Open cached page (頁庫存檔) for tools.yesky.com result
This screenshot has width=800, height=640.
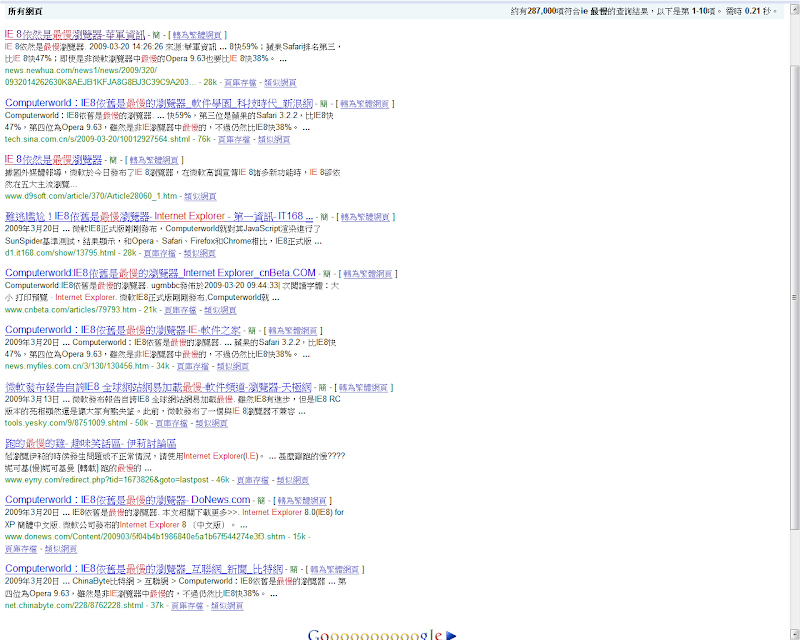(172, 423)
